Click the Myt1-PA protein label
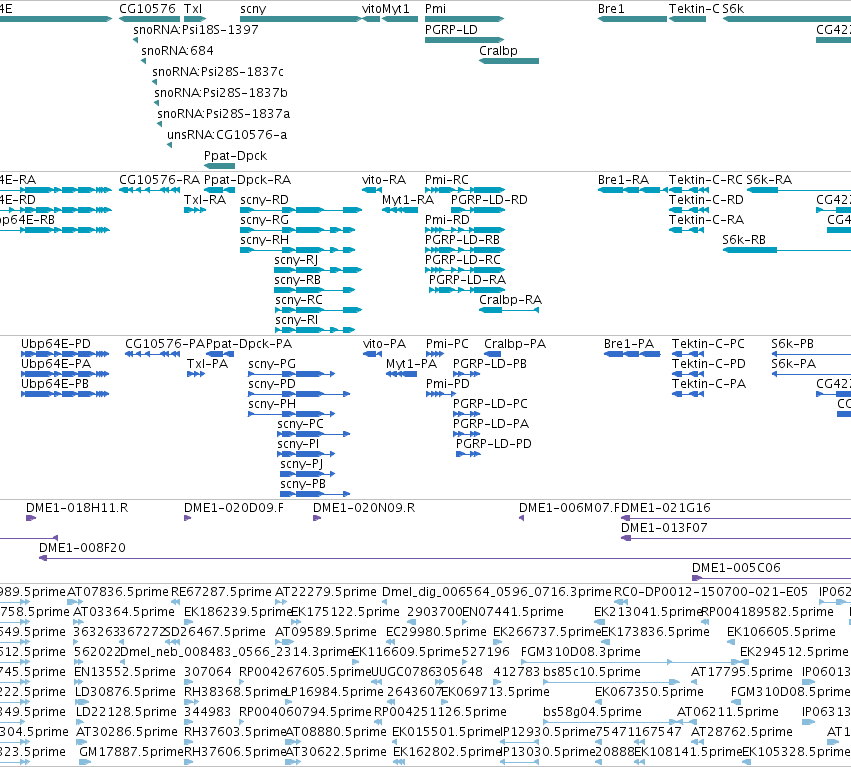851x767 pixels. tap(411, 364)
